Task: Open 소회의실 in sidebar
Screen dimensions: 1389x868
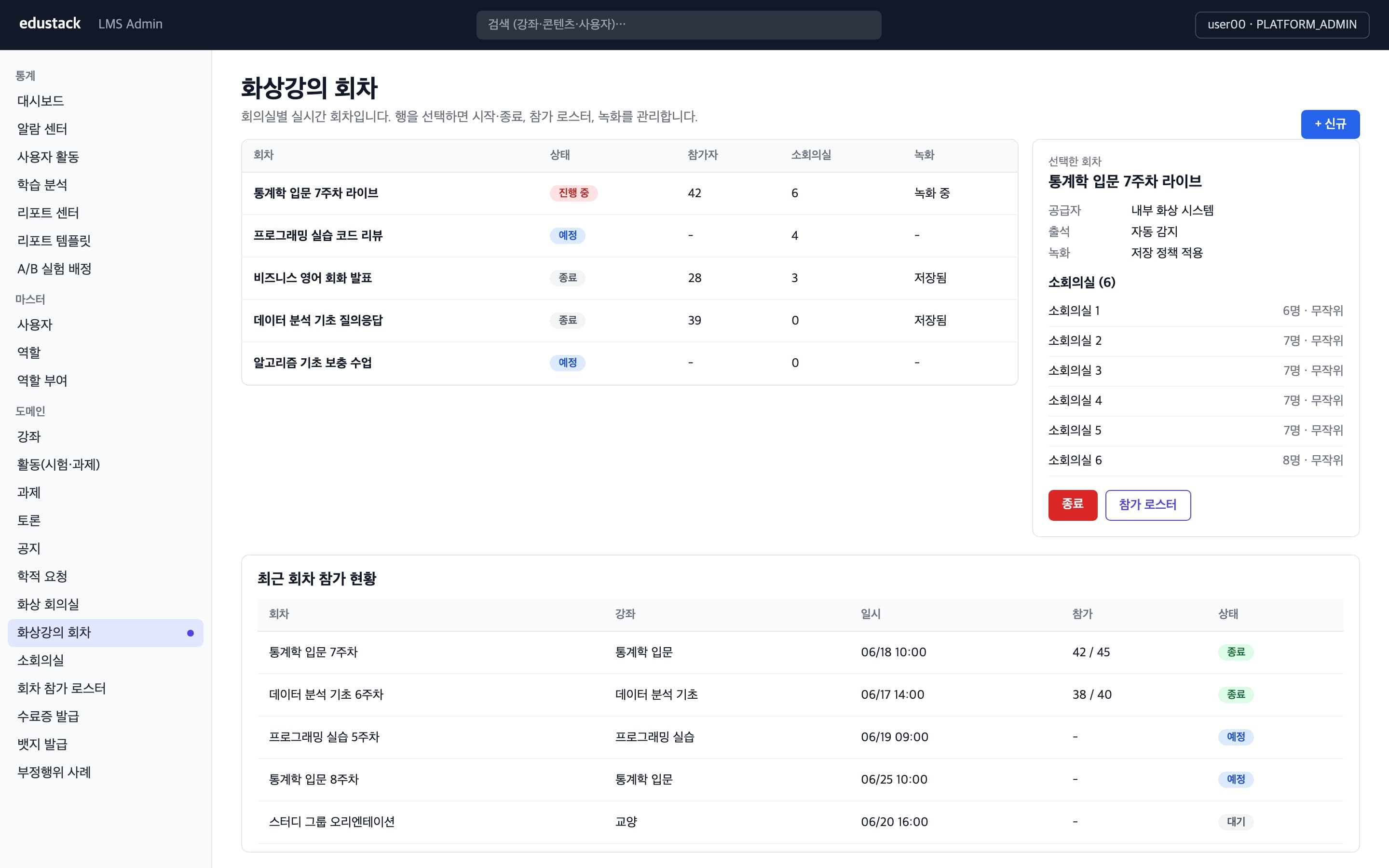Action: tap(106, 661)
